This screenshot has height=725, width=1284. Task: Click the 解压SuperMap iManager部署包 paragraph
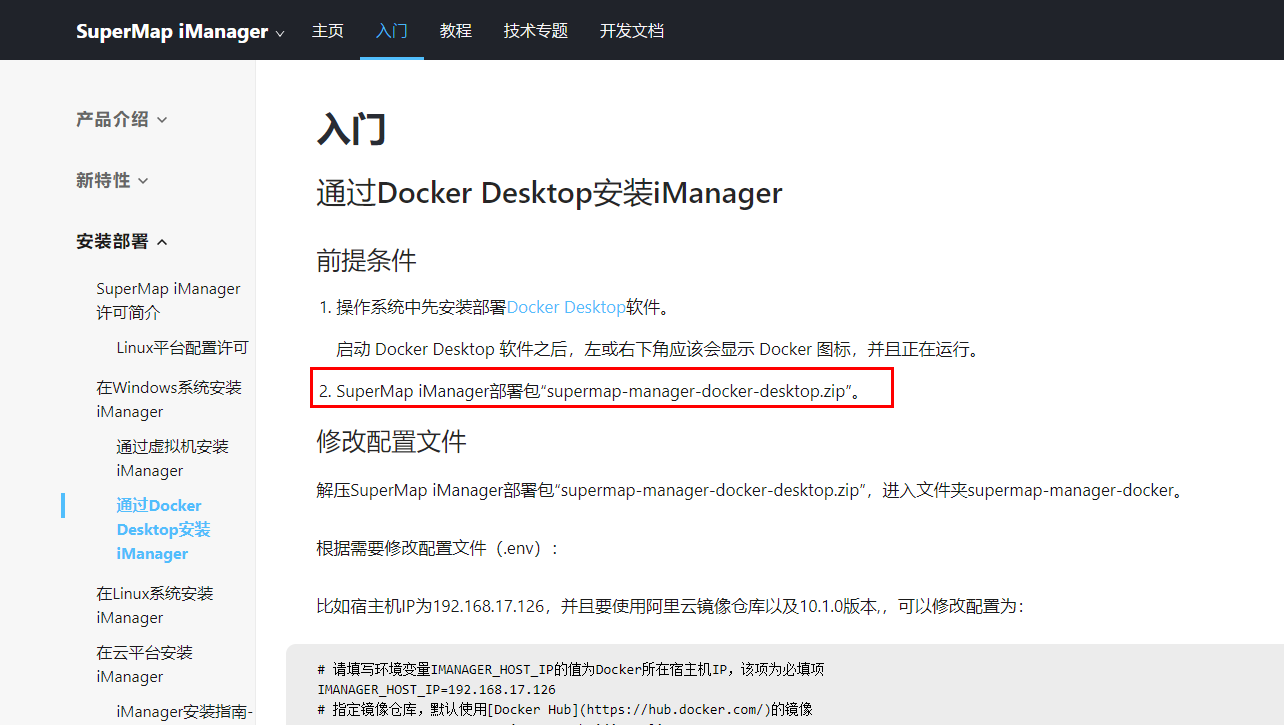tap(750, 490)
